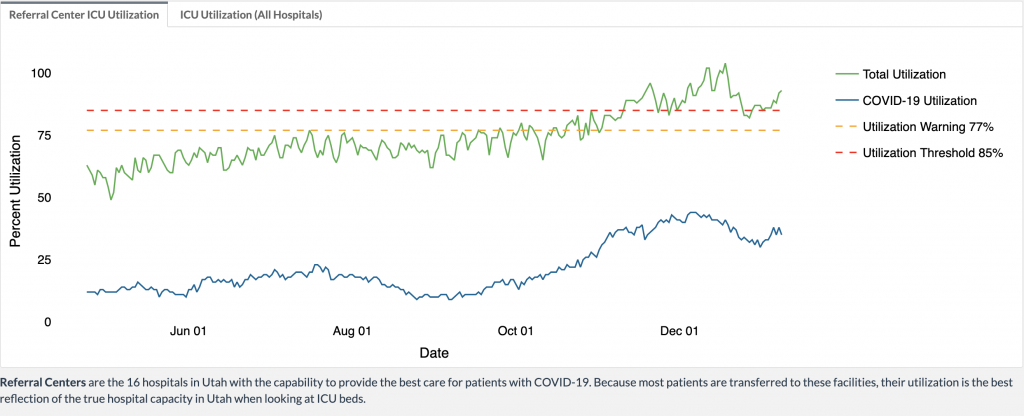Select the Oct 01 tick label
This screenshot has width=1024, height=416.
(514, 332)
